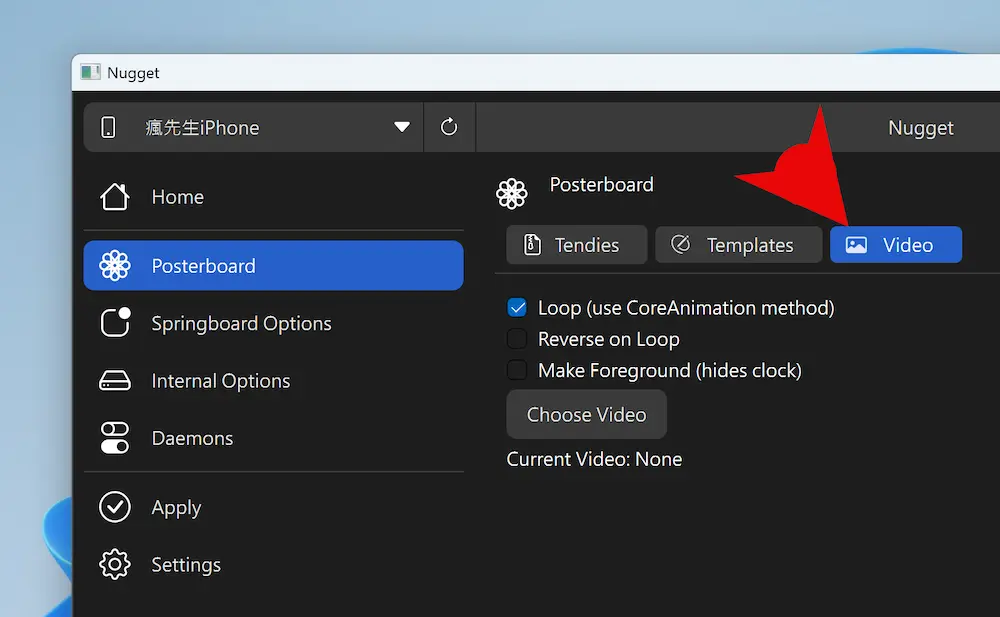This screenshot has height=617, width=1000.
Task: Click the Apply checkmark circle icon
Action: (115, 507)
